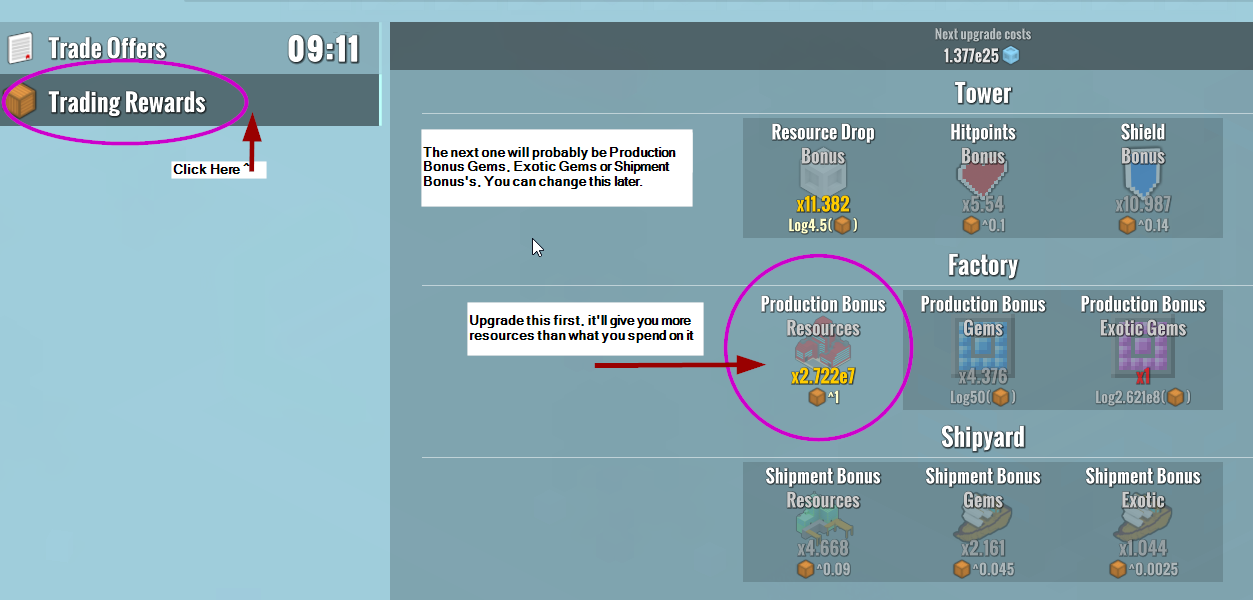
Task: Click the Trade Offers document icon
Action: point(21,48)
